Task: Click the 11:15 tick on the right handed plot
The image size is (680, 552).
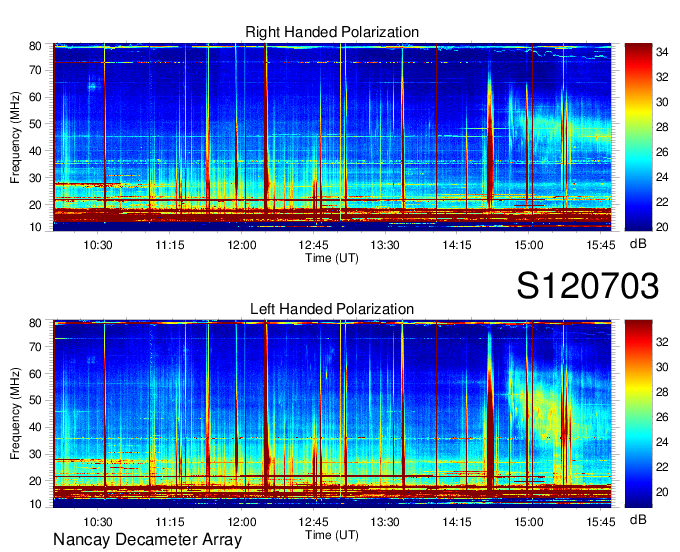Action: tap(170, 245)
